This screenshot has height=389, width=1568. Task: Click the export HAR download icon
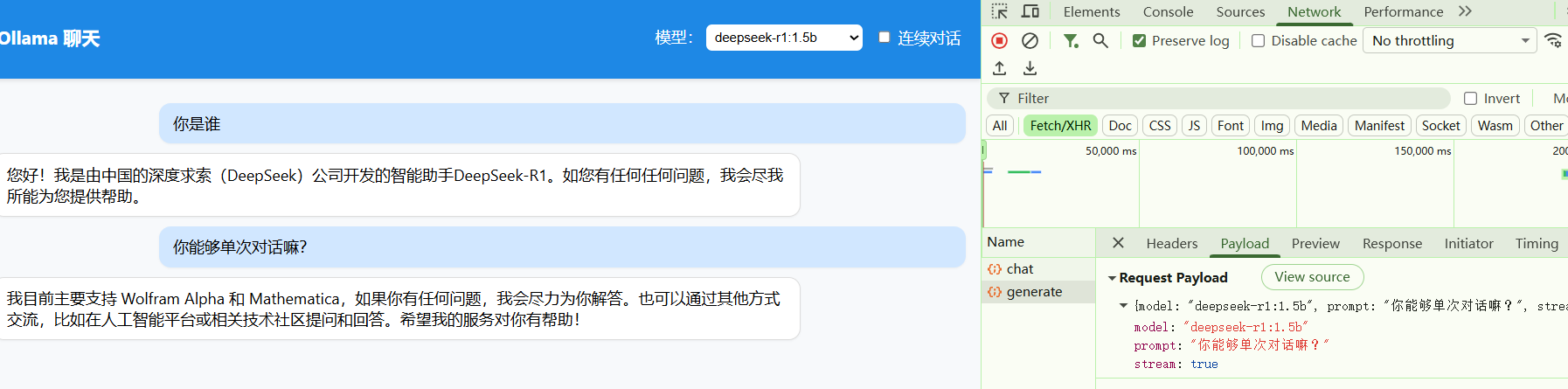[1030, 68]
